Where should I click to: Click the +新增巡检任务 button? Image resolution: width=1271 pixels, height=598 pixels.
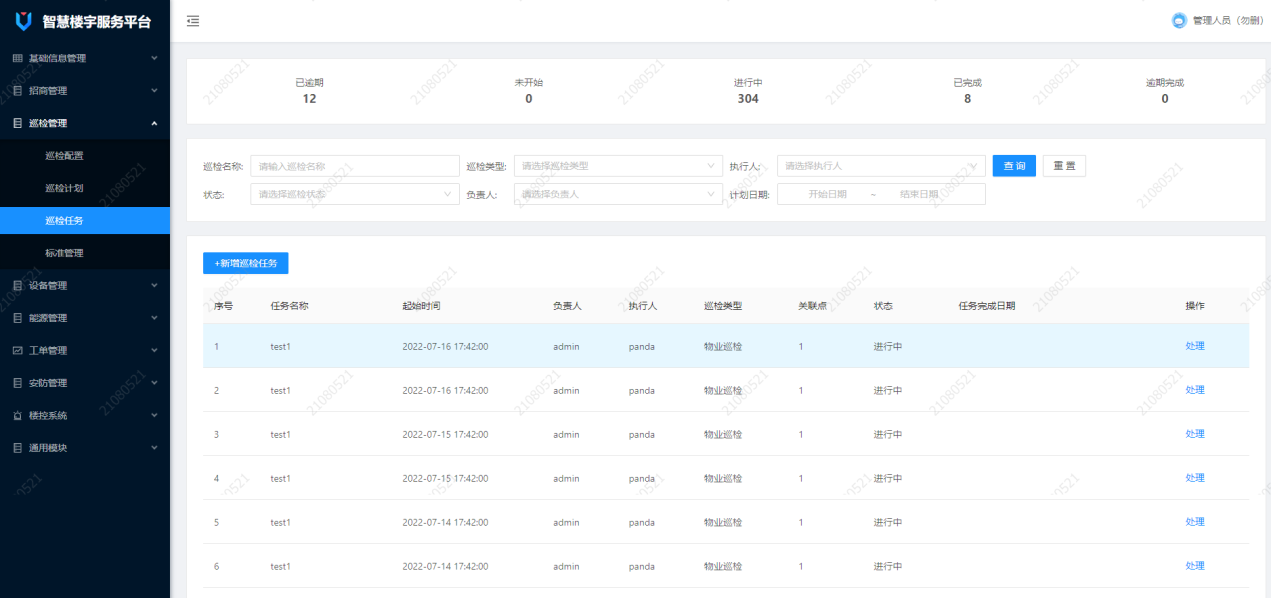click(x=245, y=263)
